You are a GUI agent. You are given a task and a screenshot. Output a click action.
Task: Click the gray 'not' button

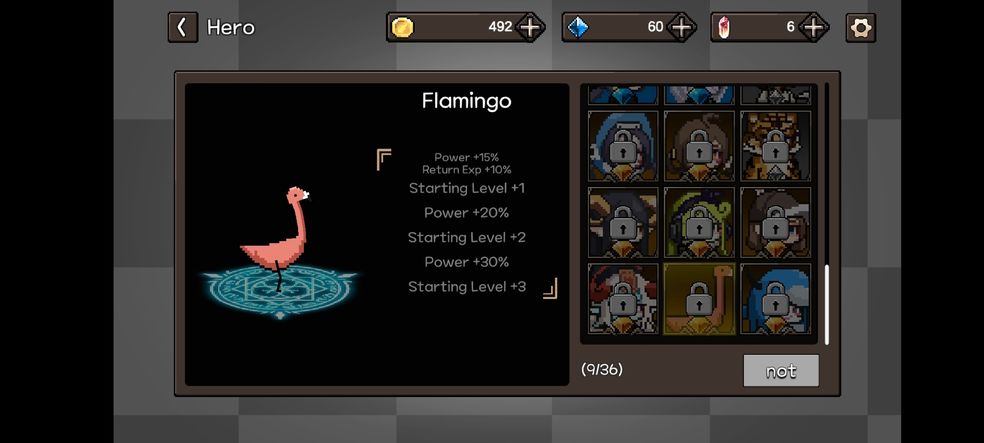[x=781, y=371]
